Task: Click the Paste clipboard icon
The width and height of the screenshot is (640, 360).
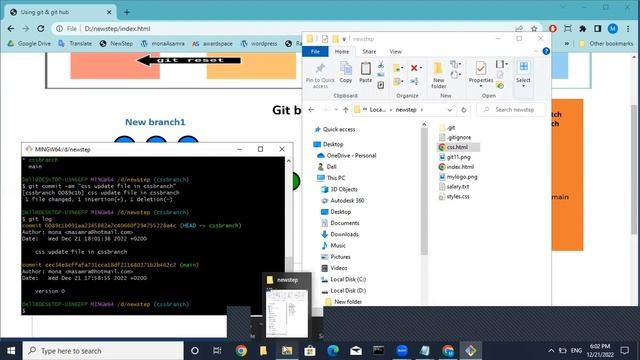Action: click(x=366, y=72)
